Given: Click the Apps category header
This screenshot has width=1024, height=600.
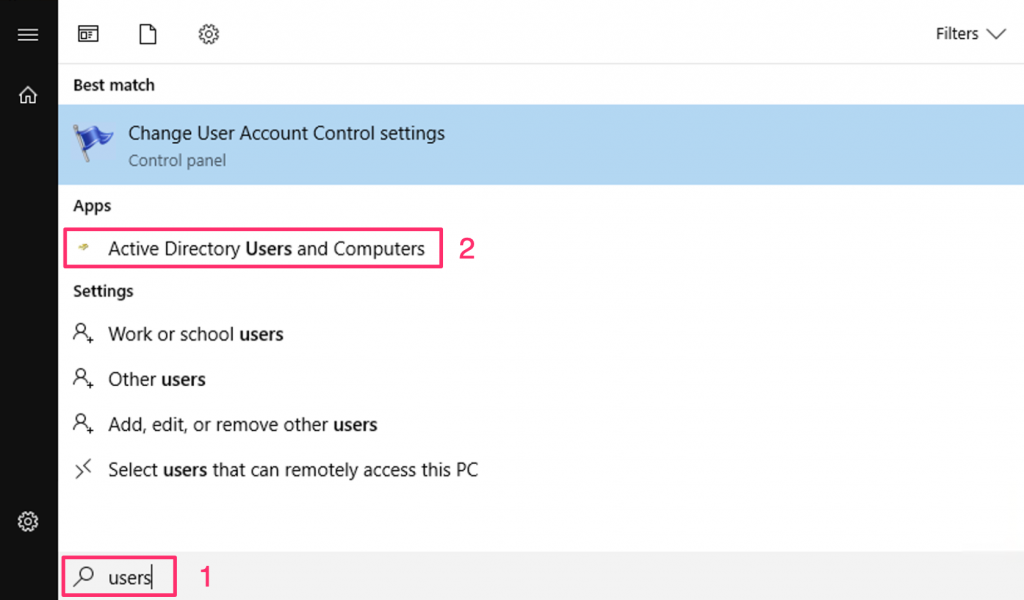Looking at the screenshot, I should (92, 206).
